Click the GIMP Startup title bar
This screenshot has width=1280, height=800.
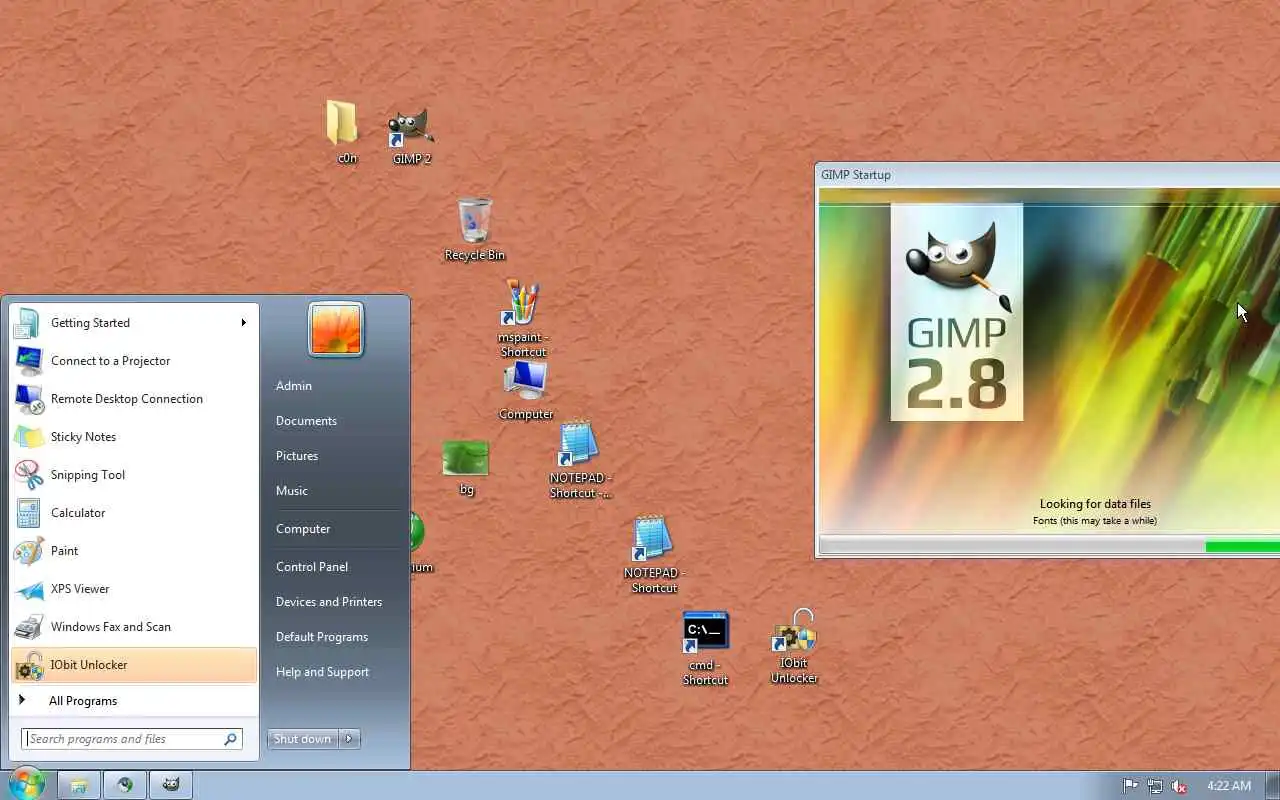point(1048,174)
